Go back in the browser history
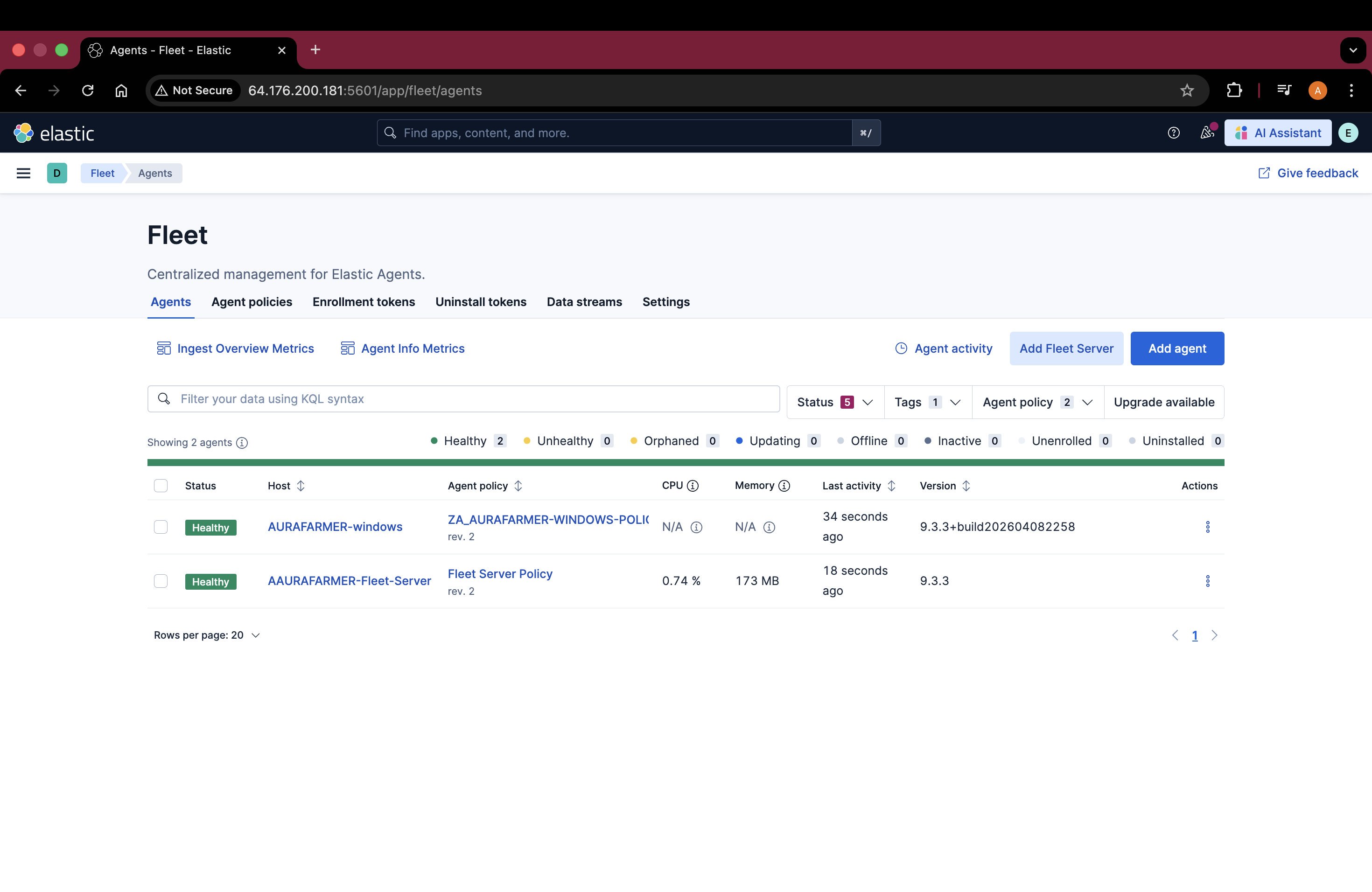Image resolution: width=1372 pixels, height=892 pixels. pos(21,91)
